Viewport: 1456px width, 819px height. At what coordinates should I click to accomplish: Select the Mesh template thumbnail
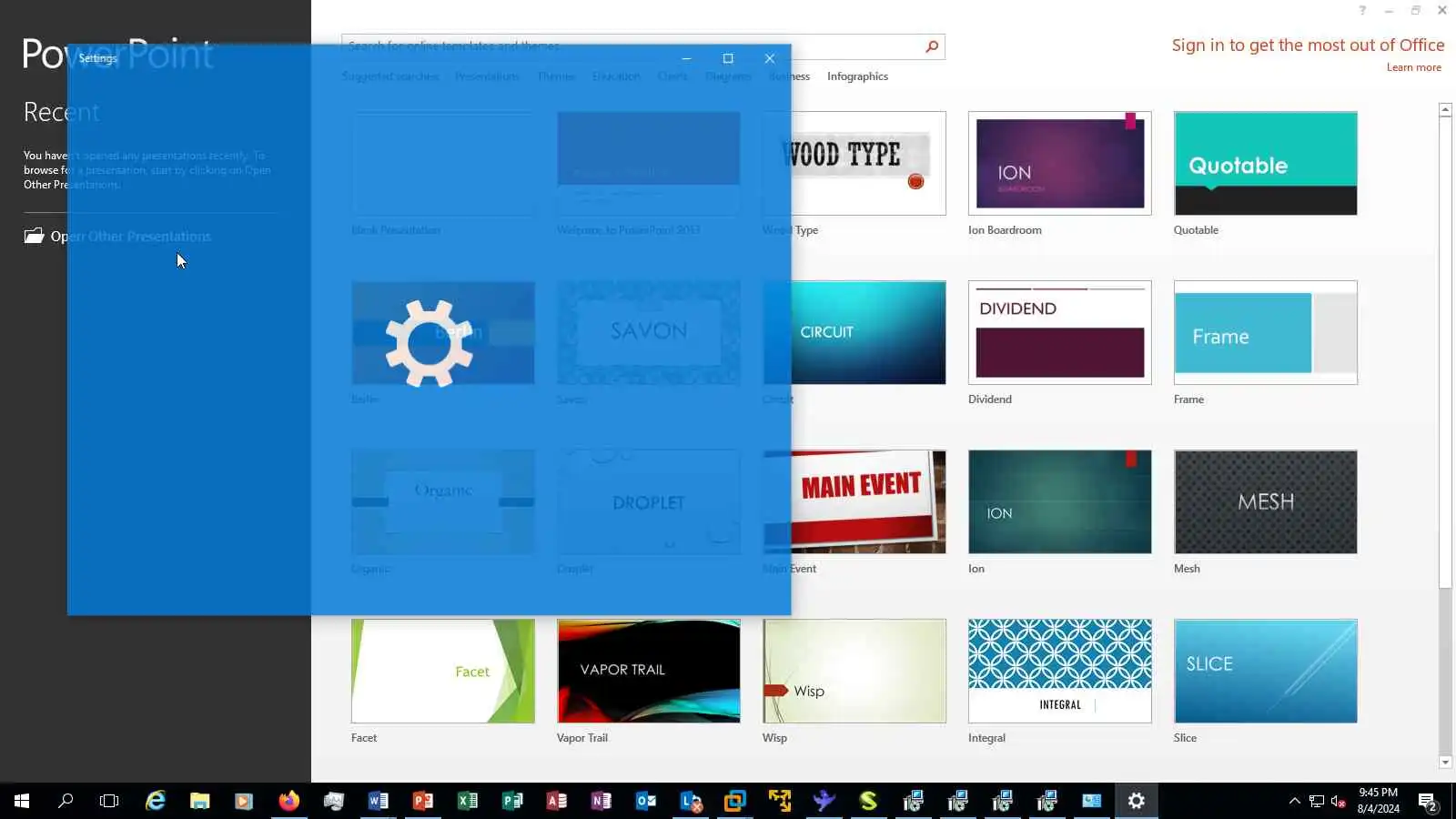tap(1266, 502)
